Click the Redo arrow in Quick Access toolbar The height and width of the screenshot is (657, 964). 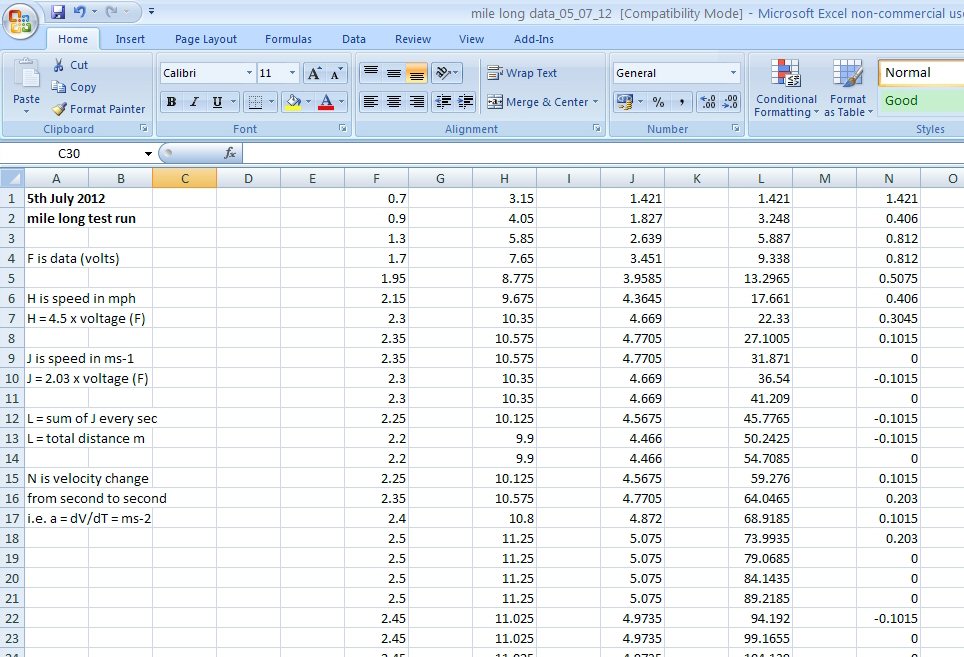coord(112,12)
